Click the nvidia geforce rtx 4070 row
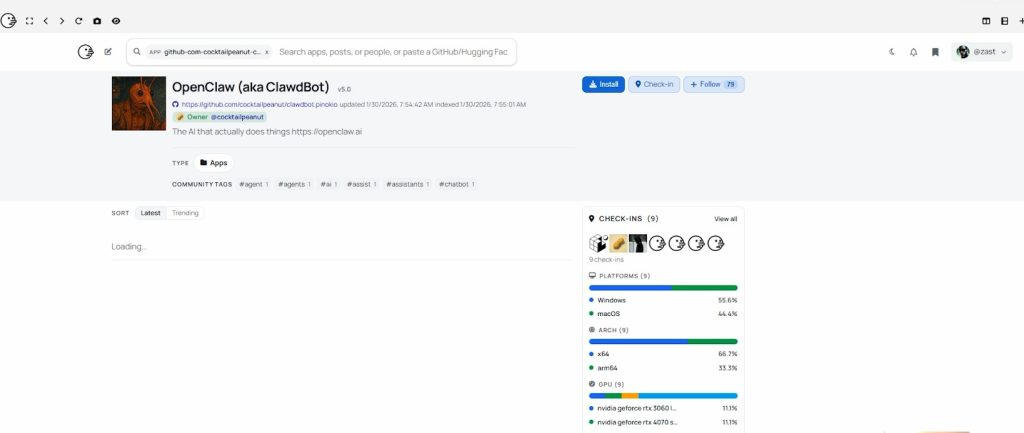1024x433 pixels. tap(663, 423)
